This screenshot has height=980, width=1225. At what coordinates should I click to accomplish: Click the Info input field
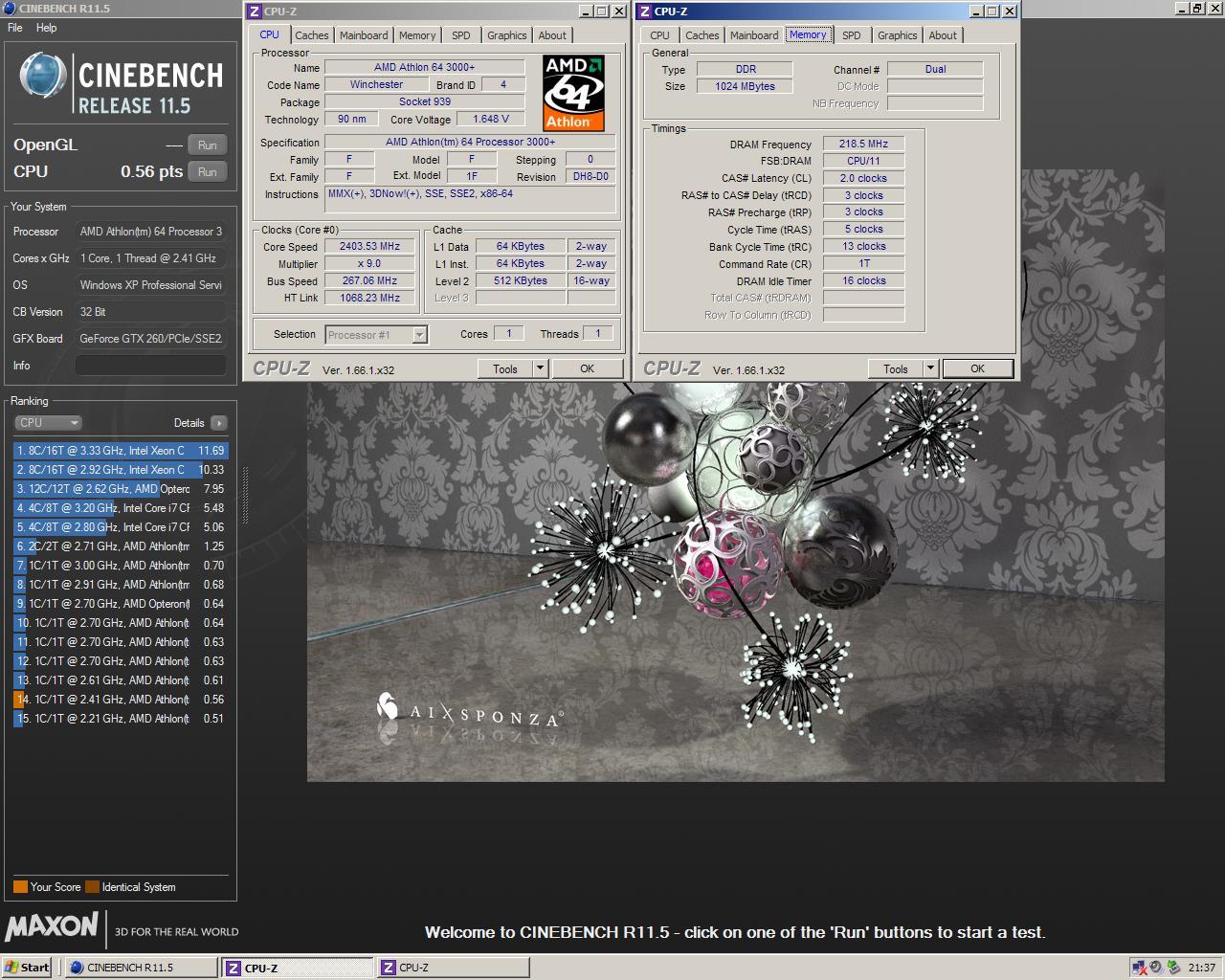click(x=151, y=366)
